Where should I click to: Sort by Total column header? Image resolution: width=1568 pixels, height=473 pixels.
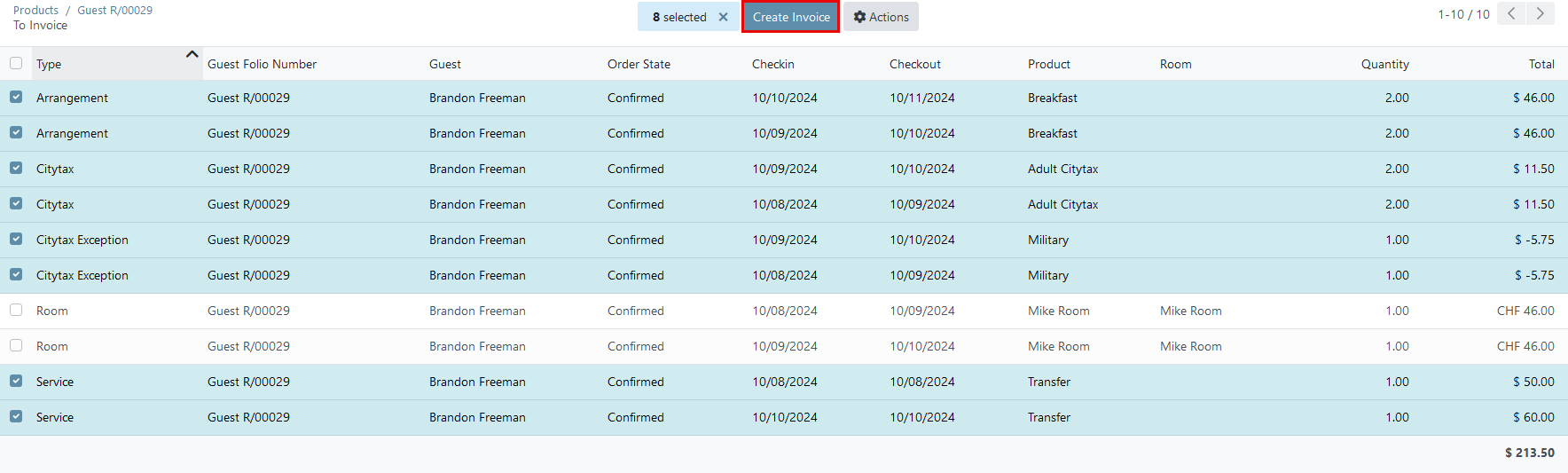(x=1541, y=64)
